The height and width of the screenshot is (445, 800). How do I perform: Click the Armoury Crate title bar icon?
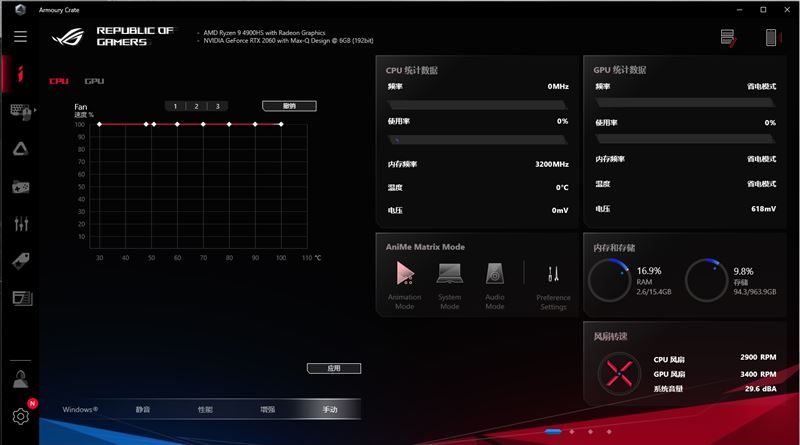click(x=20, y=10)
